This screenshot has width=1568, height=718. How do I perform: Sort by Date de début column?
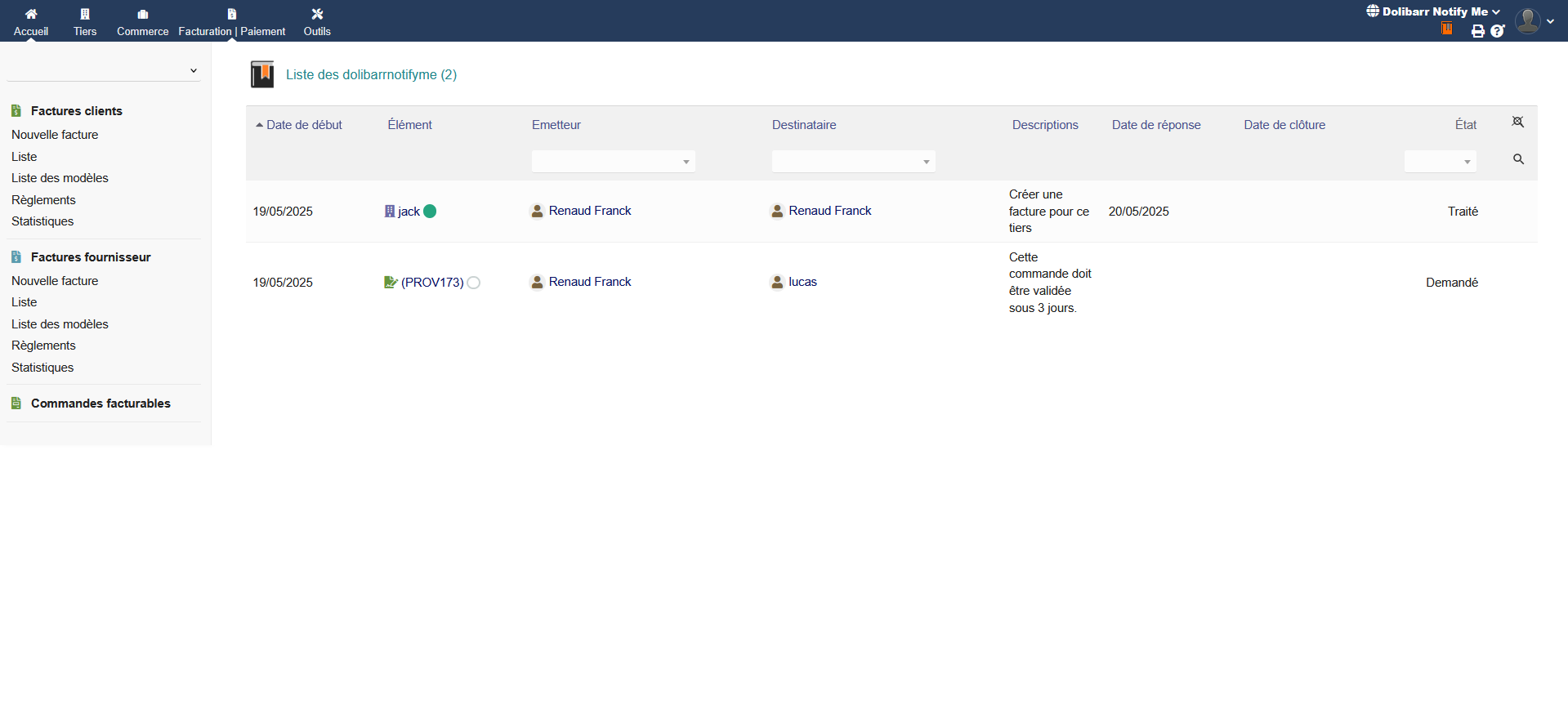304,125
